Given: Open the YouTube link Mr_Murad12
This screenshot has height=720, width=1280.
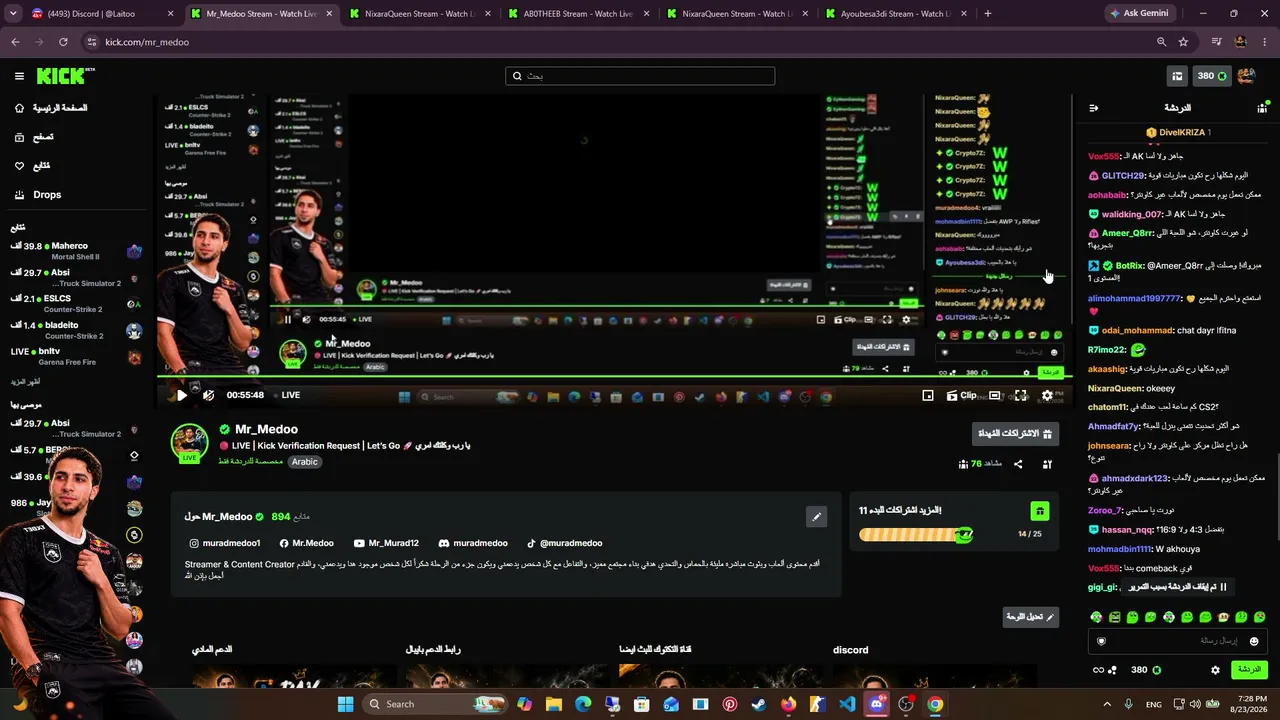Looking at the screenshot, I should tap(386, 543).
